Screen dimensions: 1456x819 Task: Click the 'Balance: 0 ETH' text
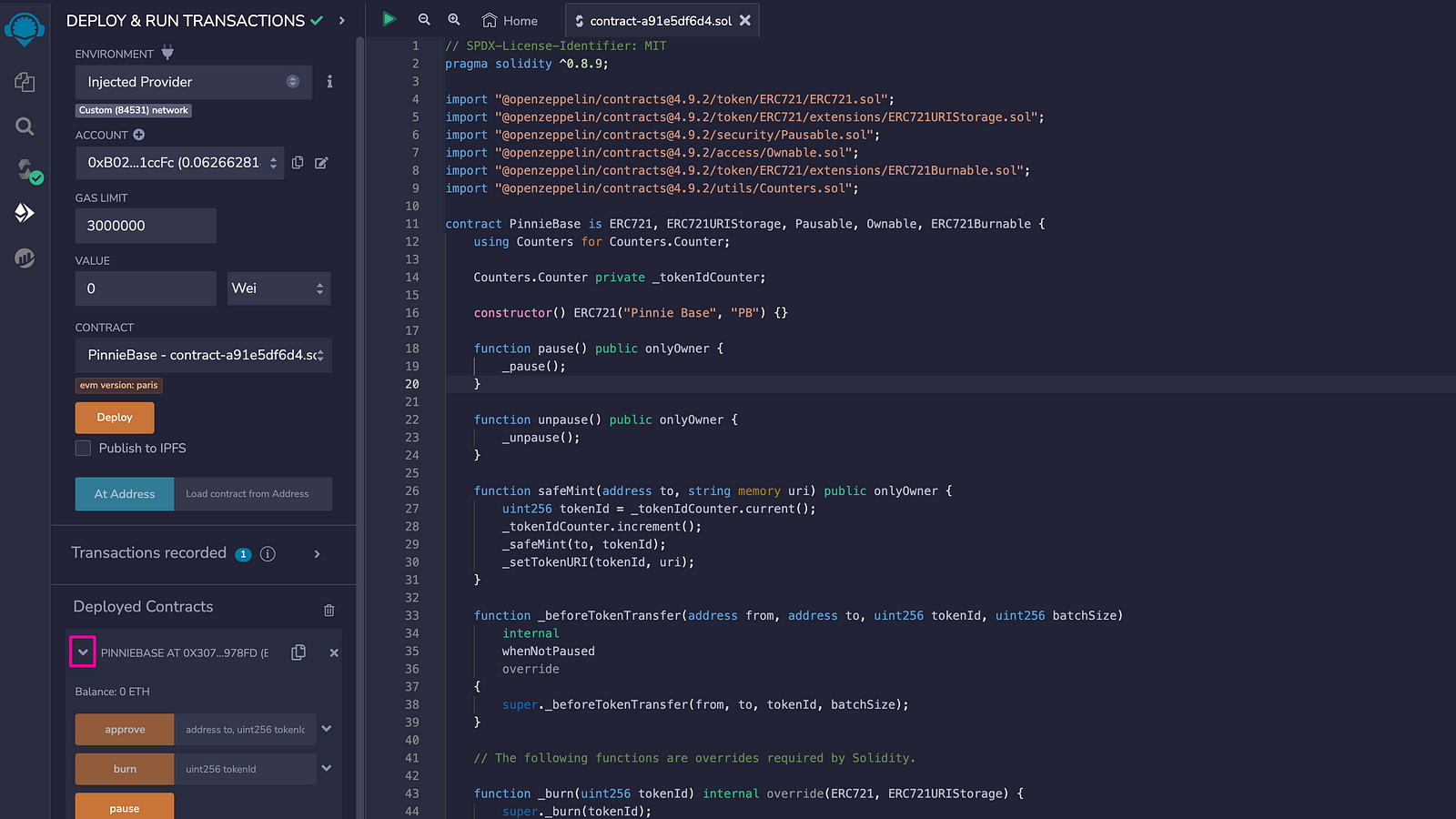(x=113, y=692)
